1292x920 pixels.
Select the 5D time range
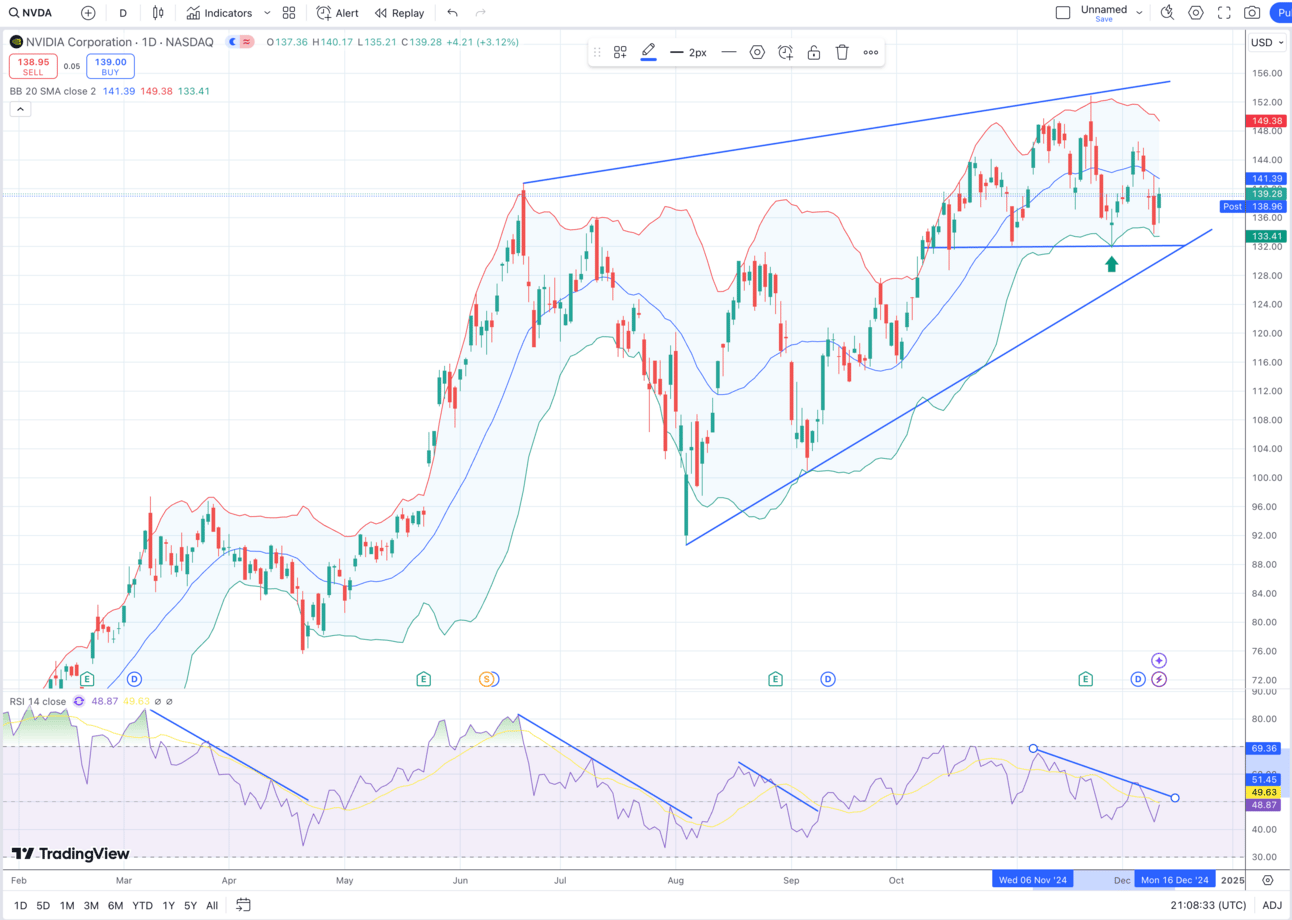[x=43, y=906]
